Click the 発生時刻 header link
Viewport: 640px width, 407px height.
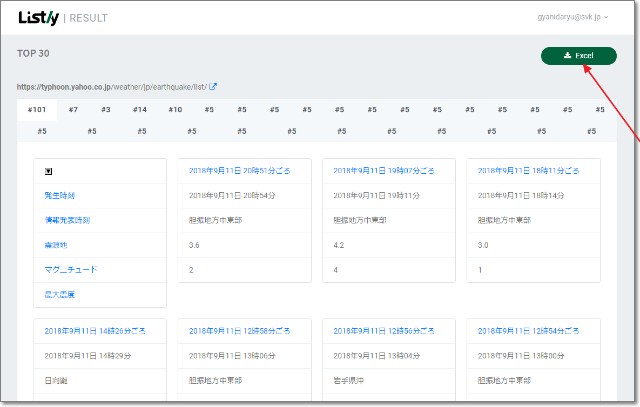(59, 196)
